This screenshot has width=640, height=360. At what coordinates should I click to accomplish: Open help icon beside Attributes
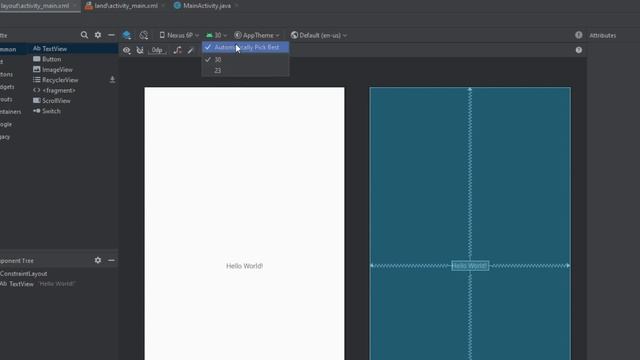pos(579,35)
